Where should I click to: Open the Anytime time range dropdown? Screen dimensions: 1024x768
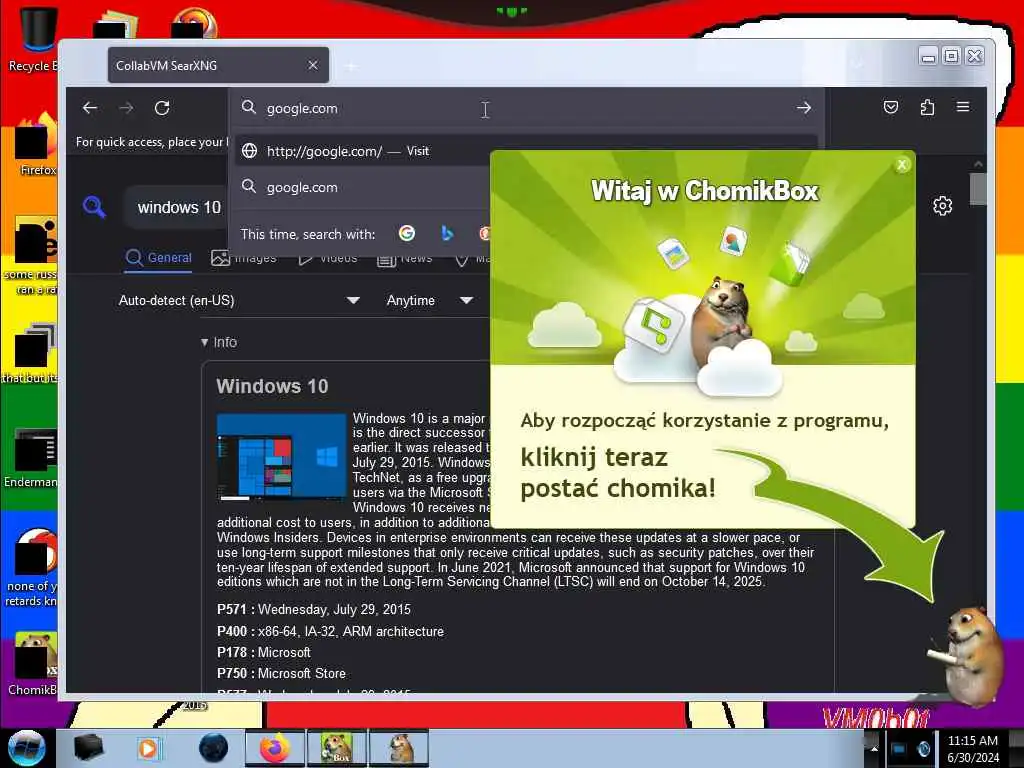point(429,300)
